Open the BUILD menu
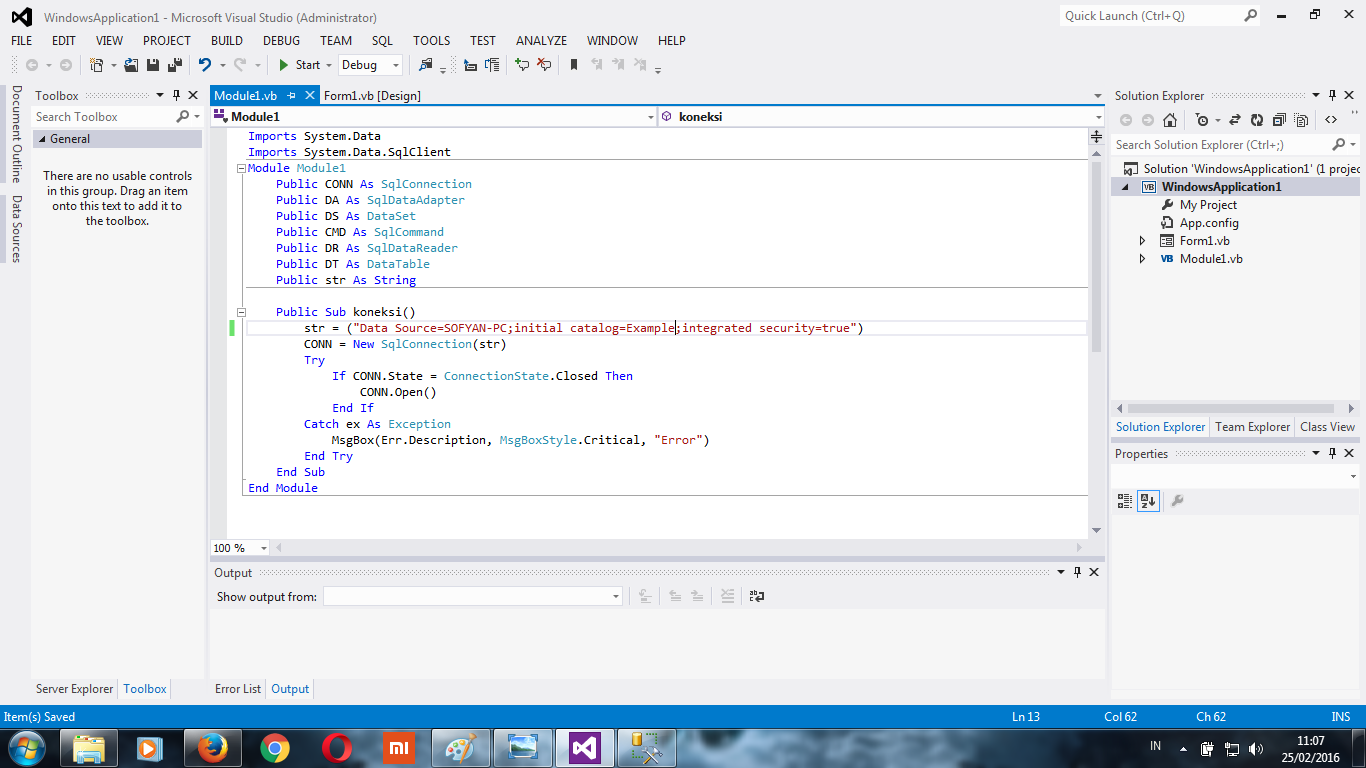This screenshot has width=1366, height=768. (x=227, y=41)
